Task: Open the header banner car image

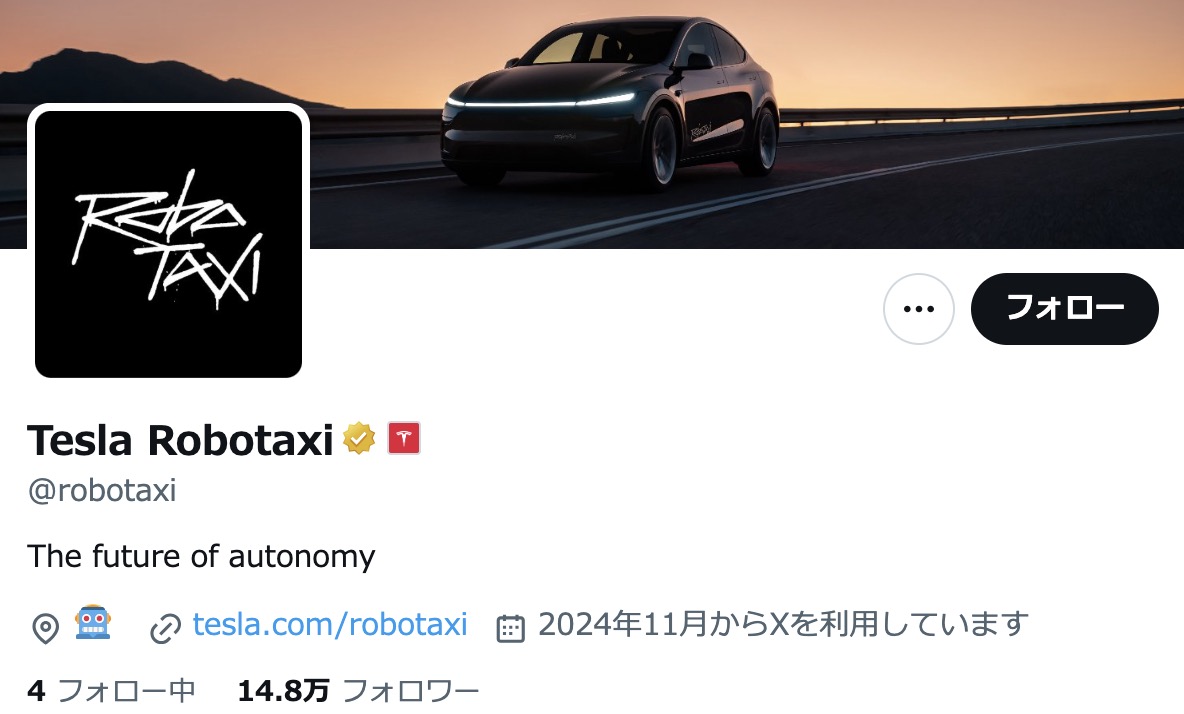Action: point(592,125)
